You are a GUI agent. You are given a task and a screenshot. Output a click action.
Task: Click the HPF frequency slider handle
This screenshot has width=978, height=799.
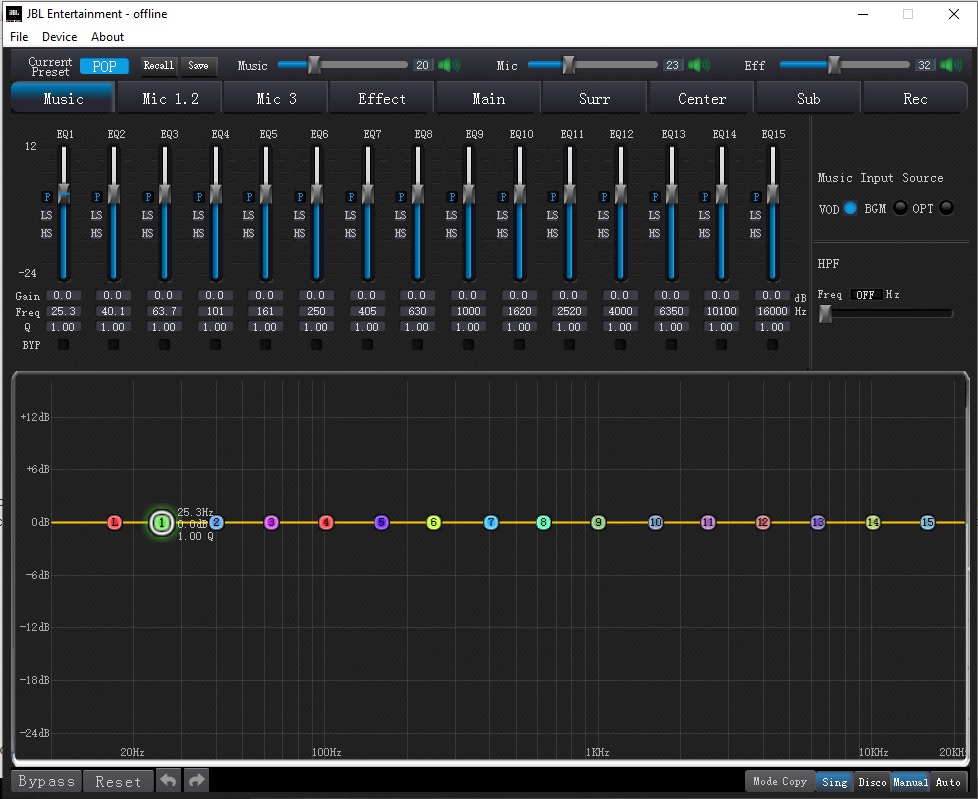point(825,313)
